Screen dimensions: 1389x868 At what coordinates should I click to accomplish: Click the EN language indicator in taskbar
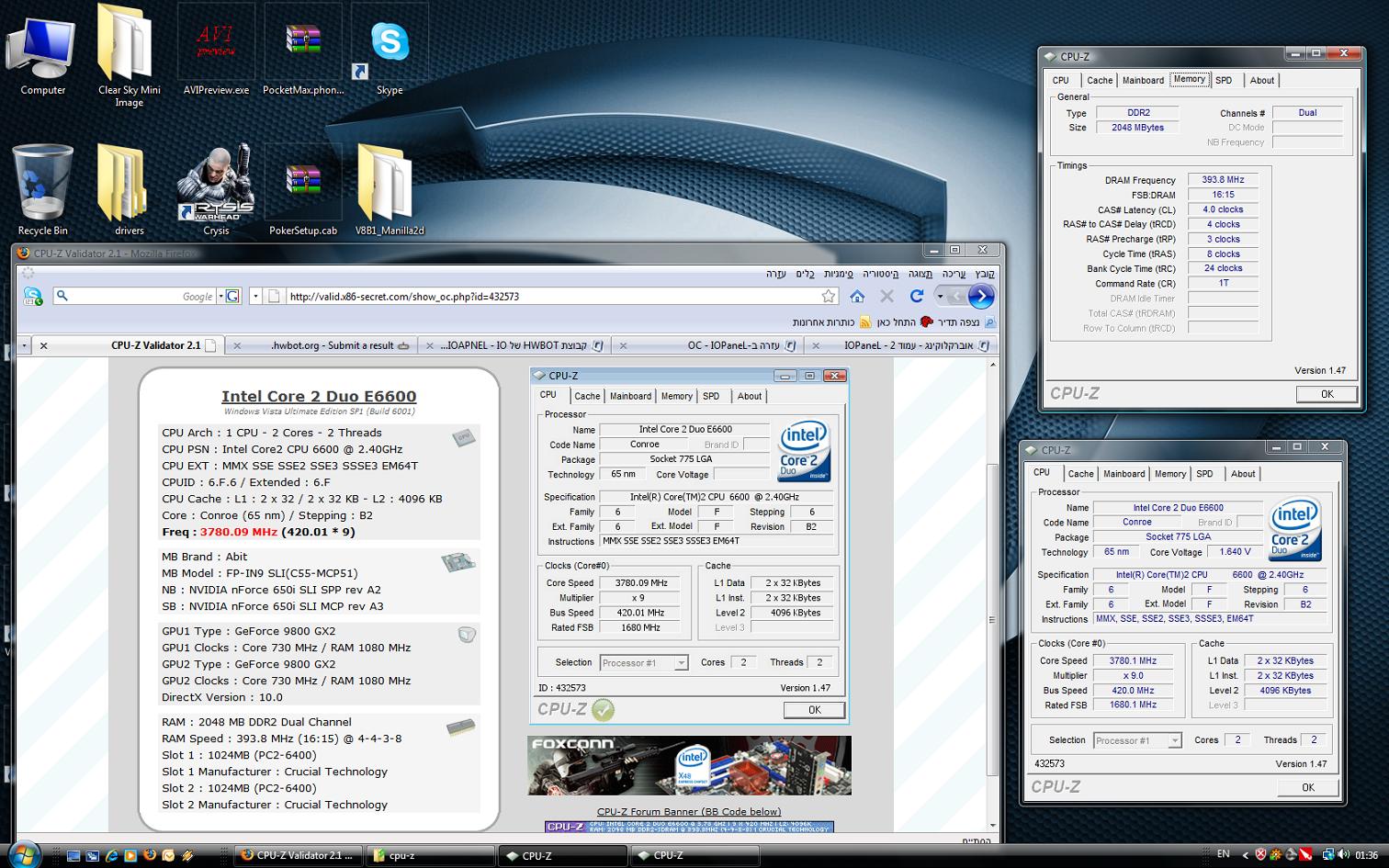pyautogui.click(x=1223, y=854)
